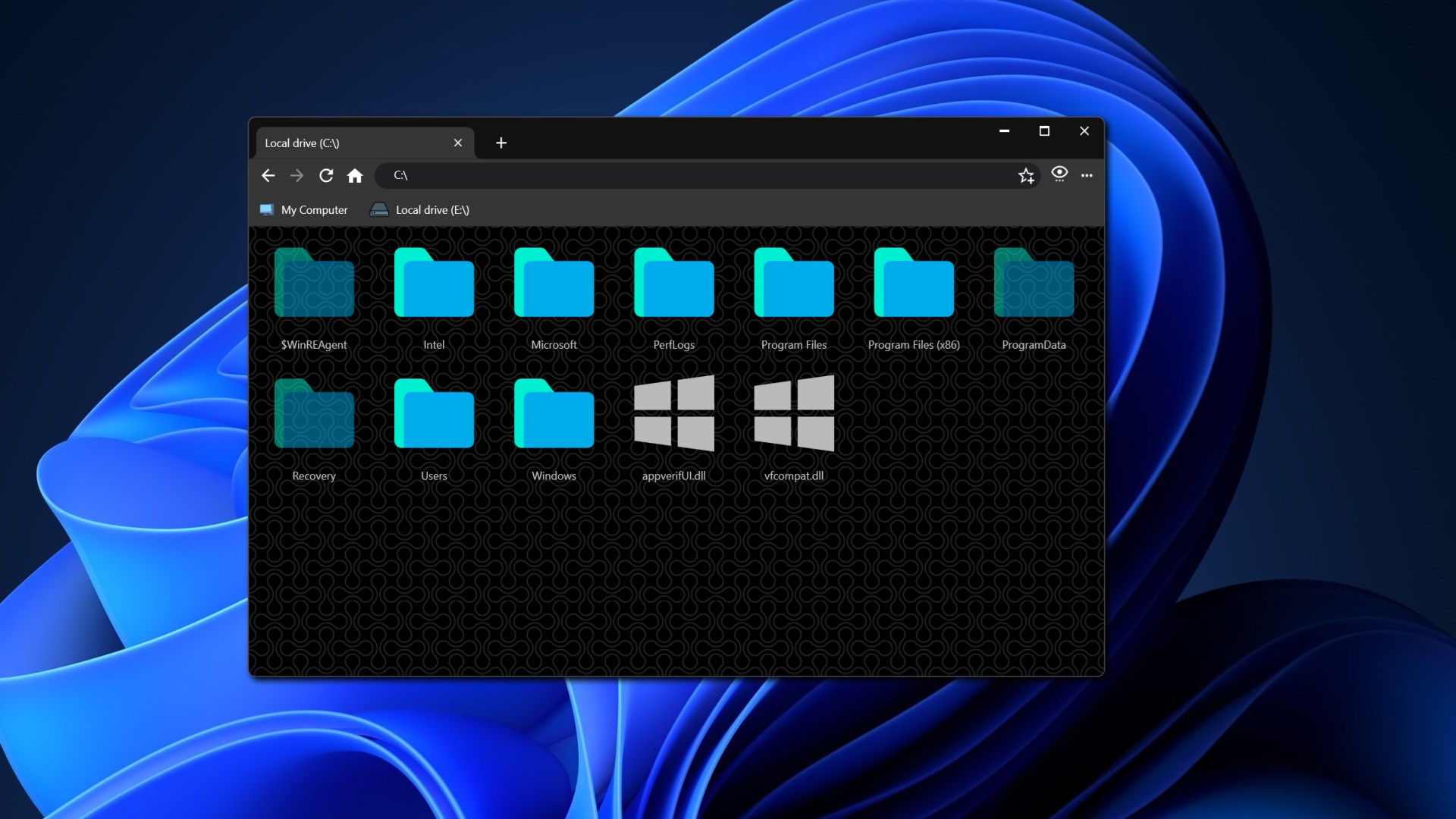Select the Windows folder

click(554, 415)
